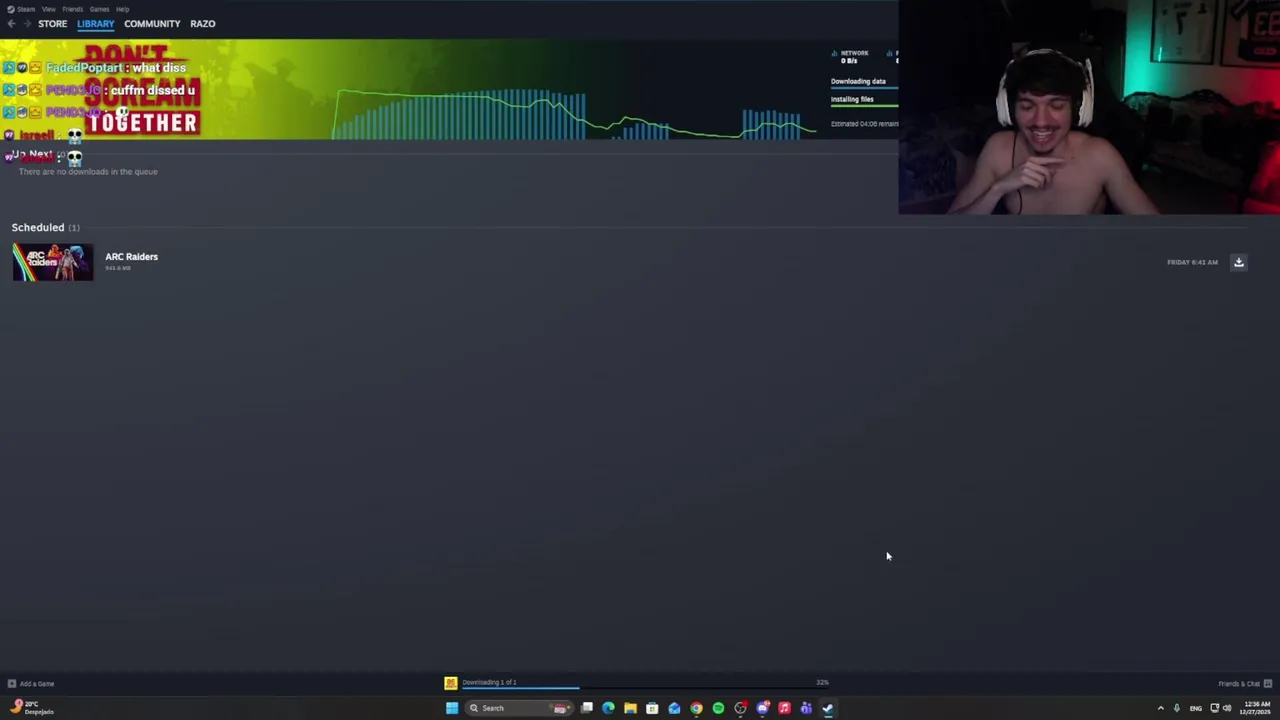
Task: Open Task View on the taskbar
Action: (587, 708)
